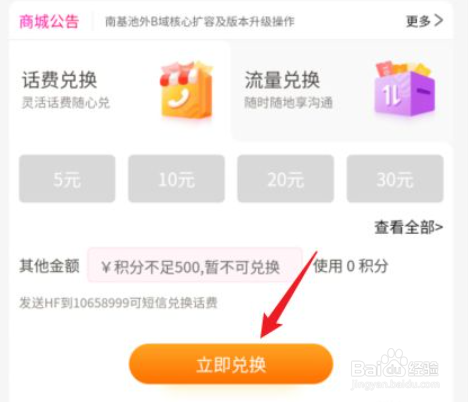This screenshot has width=468, height=402.
Task: Click the 其他金额 label
Action: pos(49,266)
